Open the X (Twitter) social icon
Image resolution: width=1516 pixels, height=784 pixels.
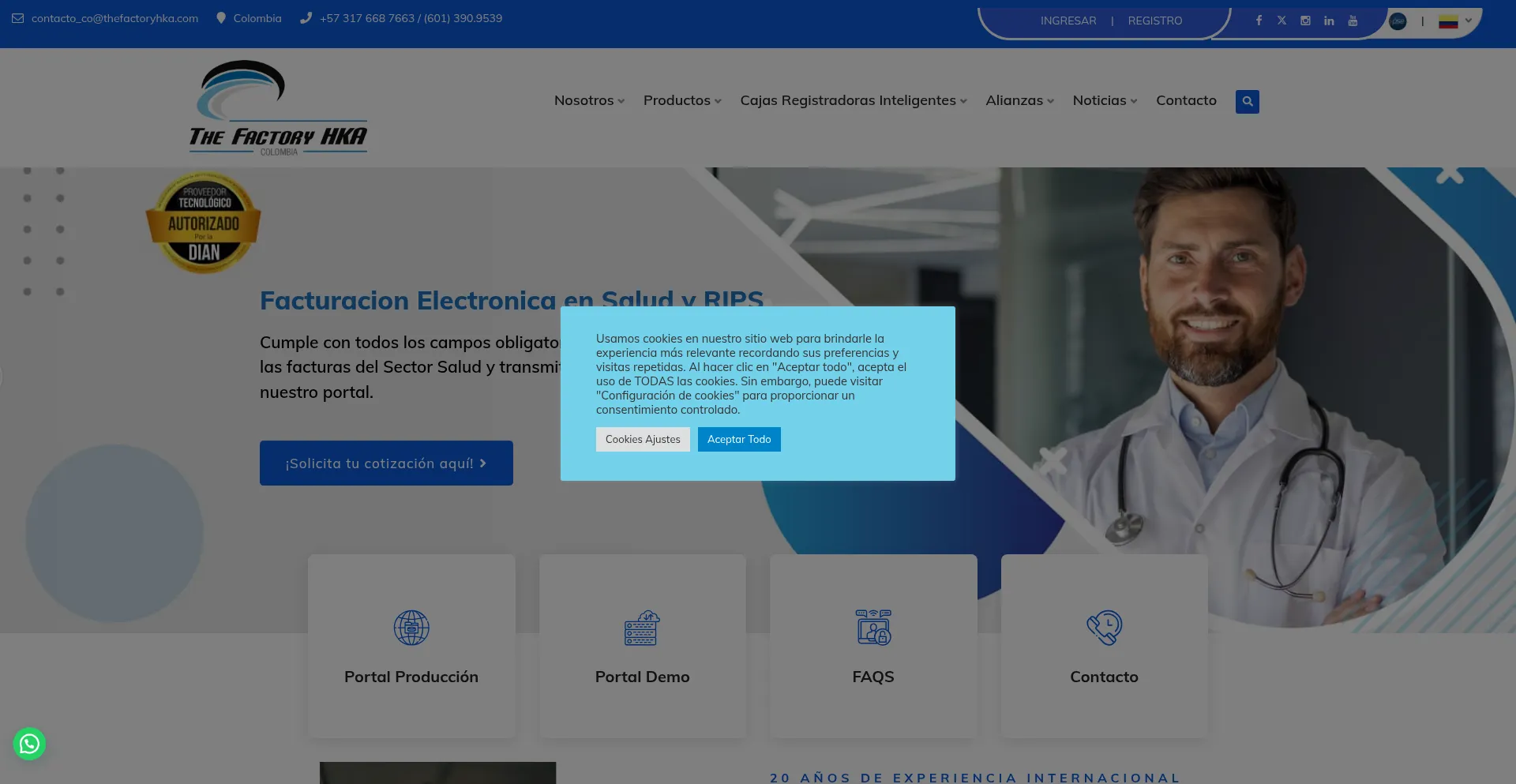1281,21
